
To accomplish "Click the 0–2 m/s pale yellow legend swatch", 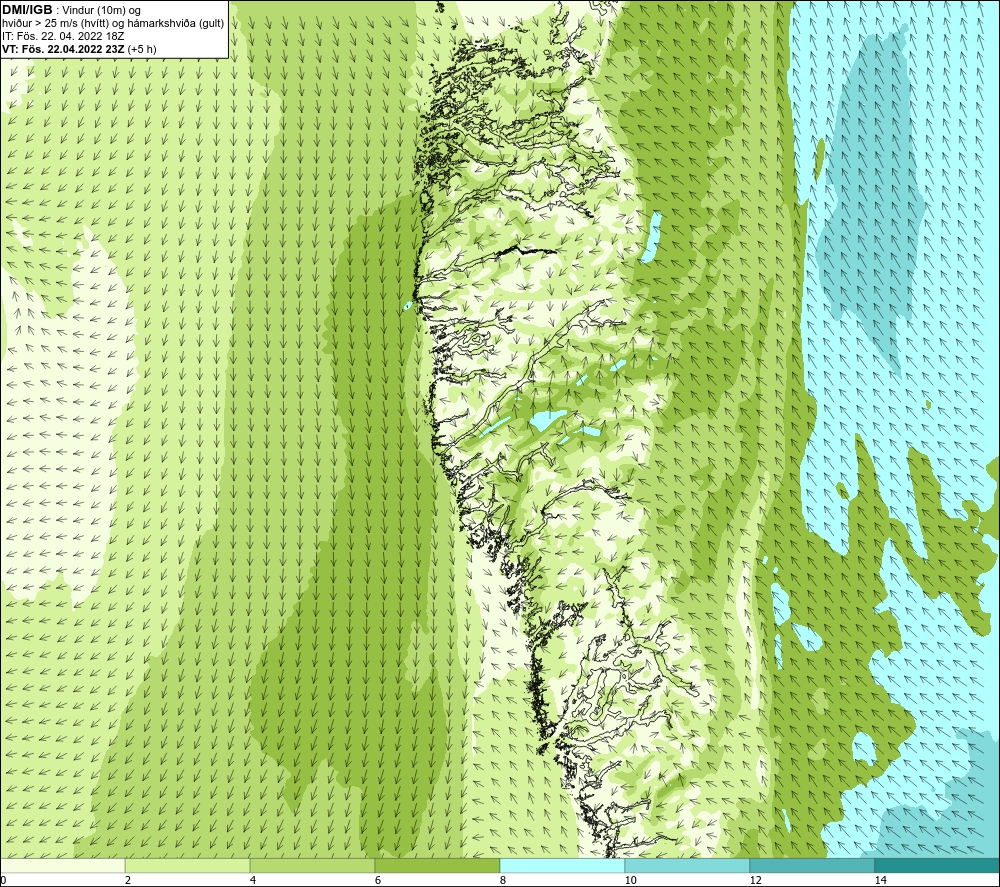I will (x=62, y=865).
